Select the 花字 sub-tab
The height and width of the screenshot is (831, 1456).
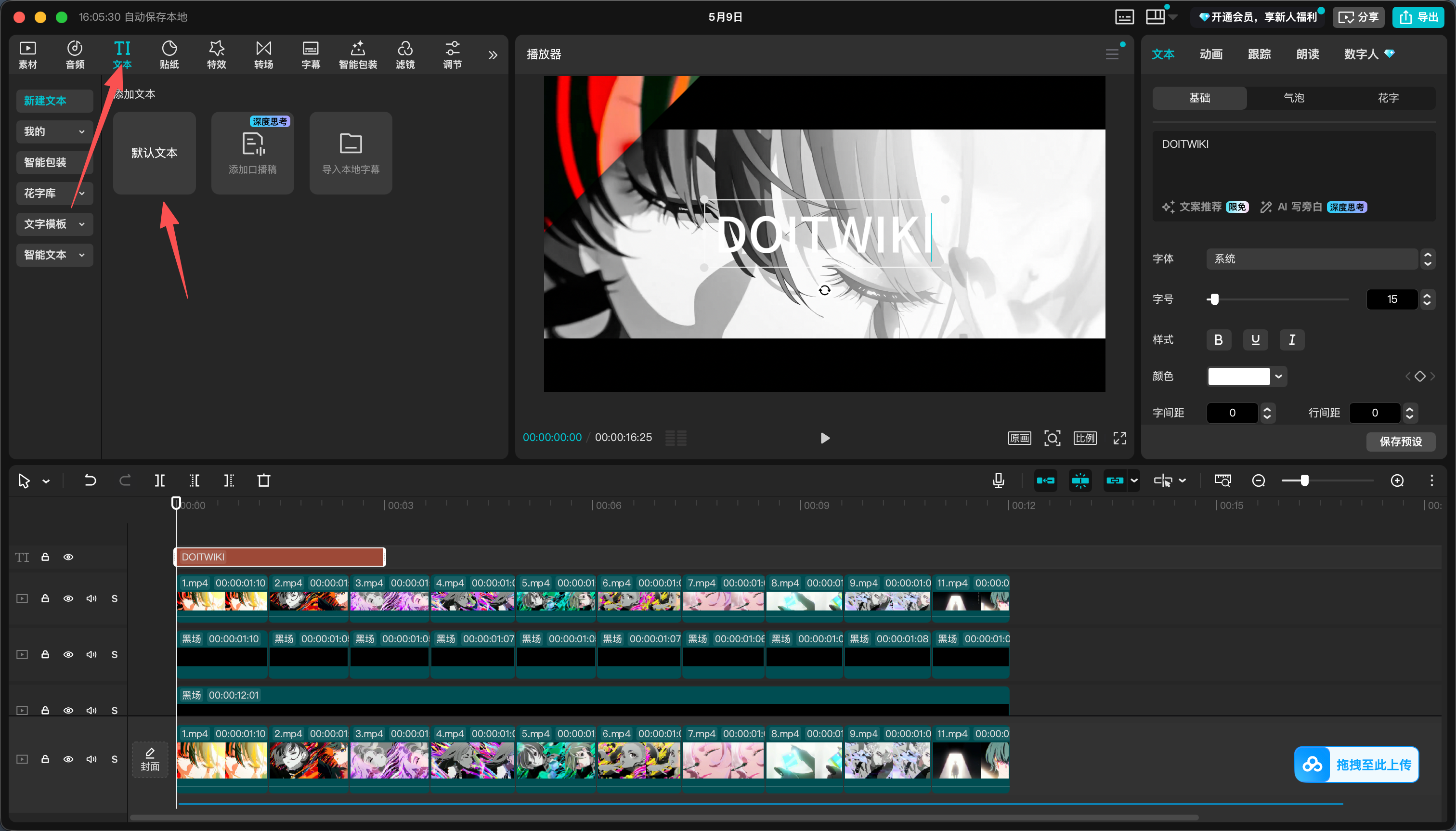1388,98
